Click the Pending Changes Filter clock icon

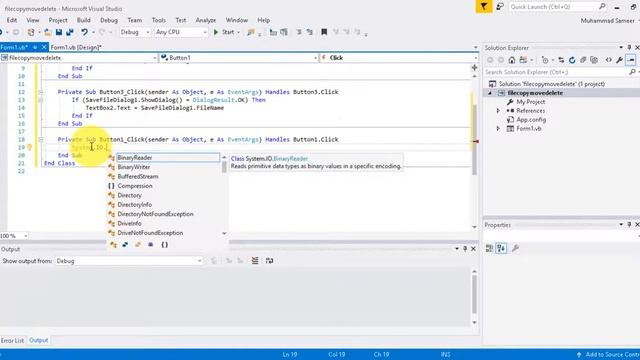545,60
